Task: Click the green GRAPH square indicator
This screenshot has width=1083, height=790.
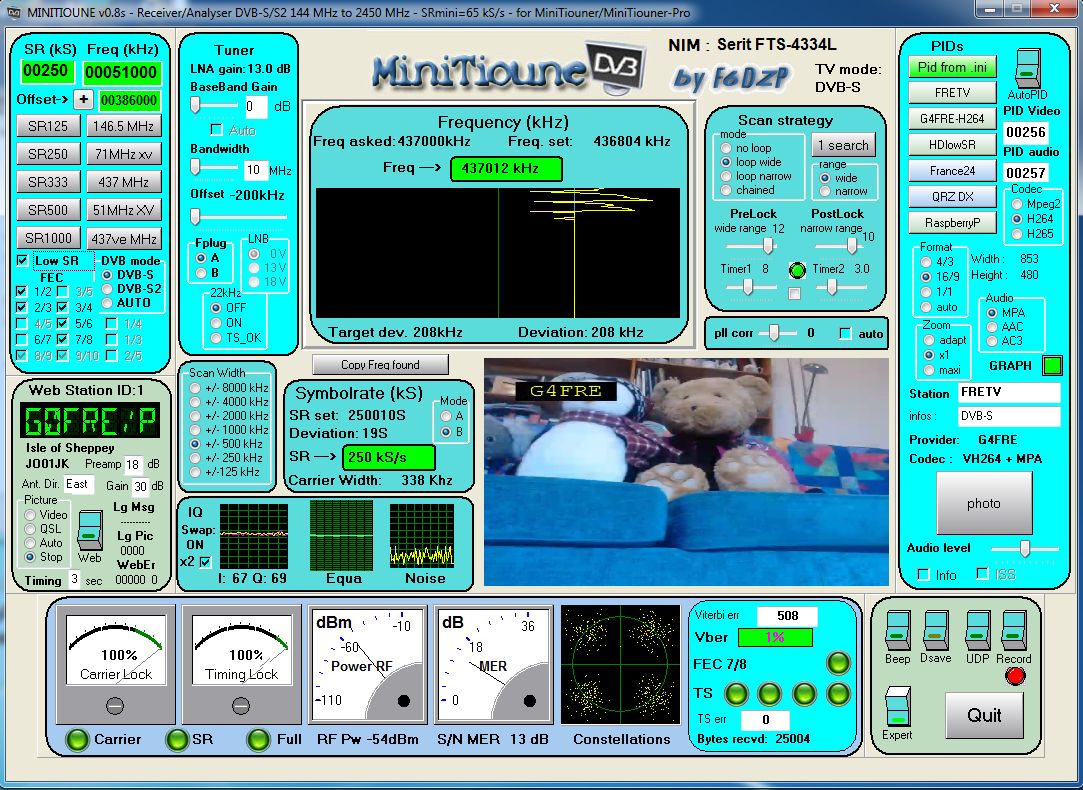Action: pyautogui.click(x=1052, y=365)
